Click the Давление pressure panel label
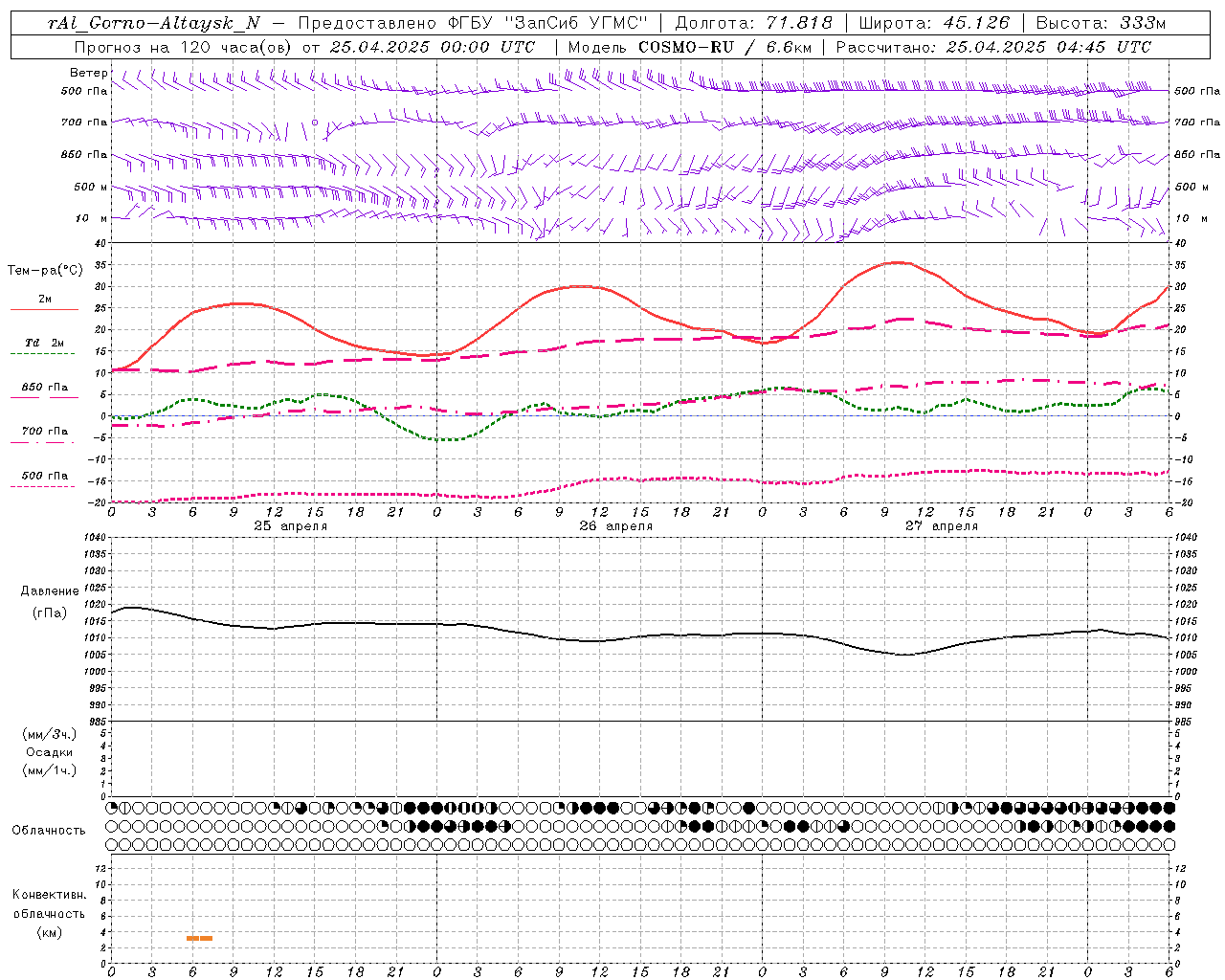The width and height of the screenshot is (1225, 980). coord(50,591)
